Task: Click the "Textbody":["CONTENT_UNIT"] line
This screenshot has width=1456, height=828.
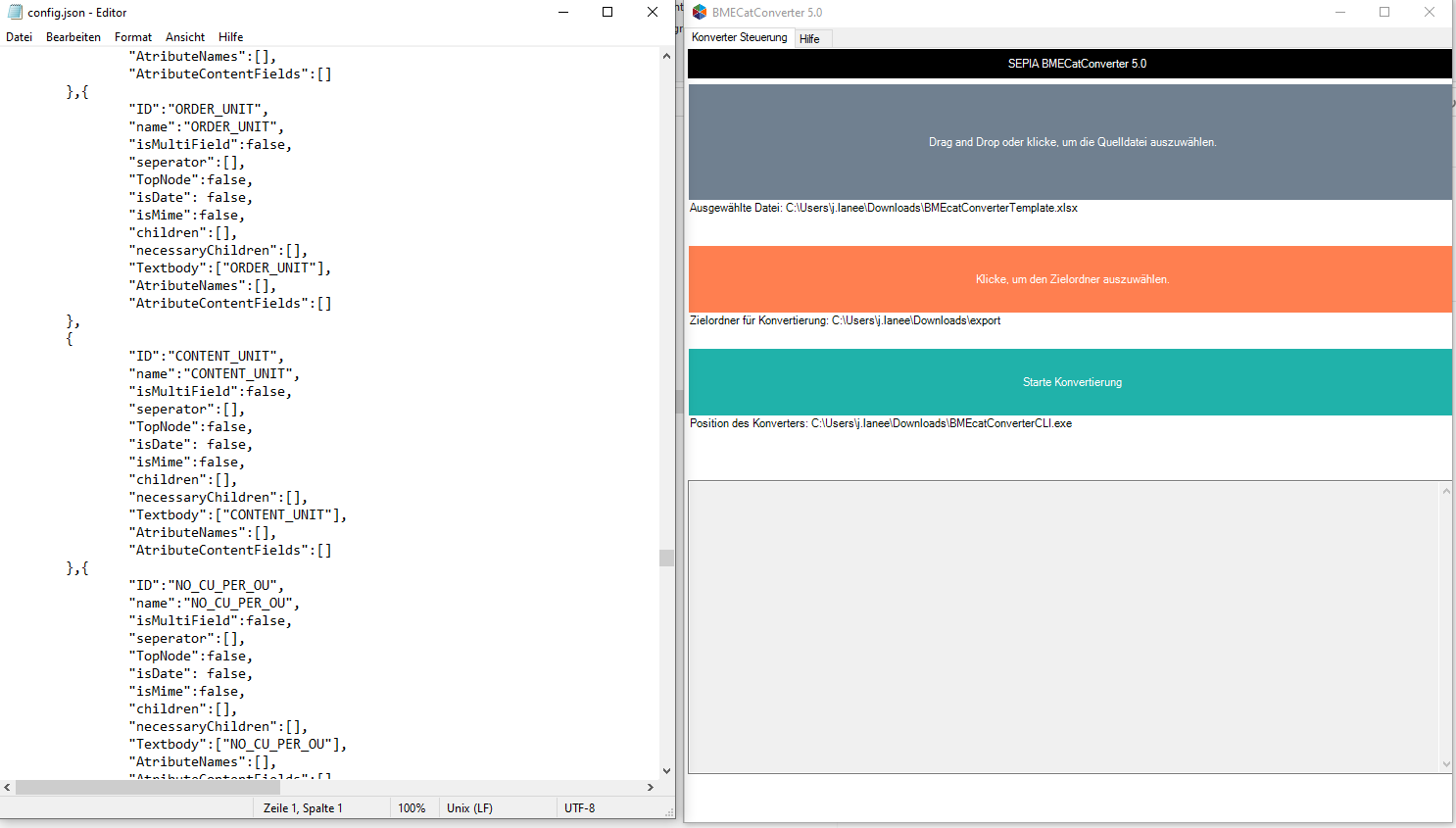Action: point(237,514)
